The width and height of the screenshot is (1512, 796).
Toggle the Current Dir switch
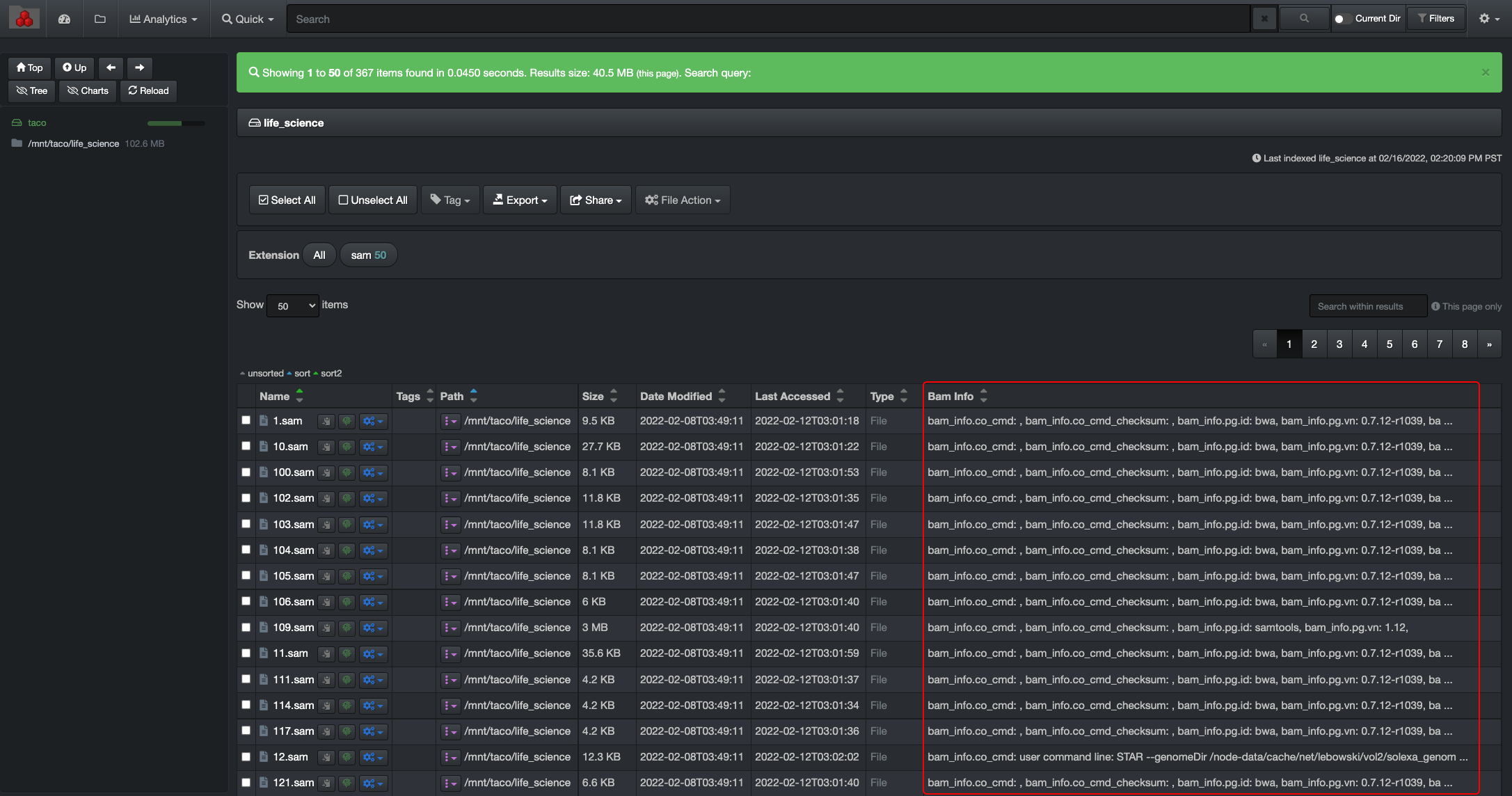click(1342, 19)
